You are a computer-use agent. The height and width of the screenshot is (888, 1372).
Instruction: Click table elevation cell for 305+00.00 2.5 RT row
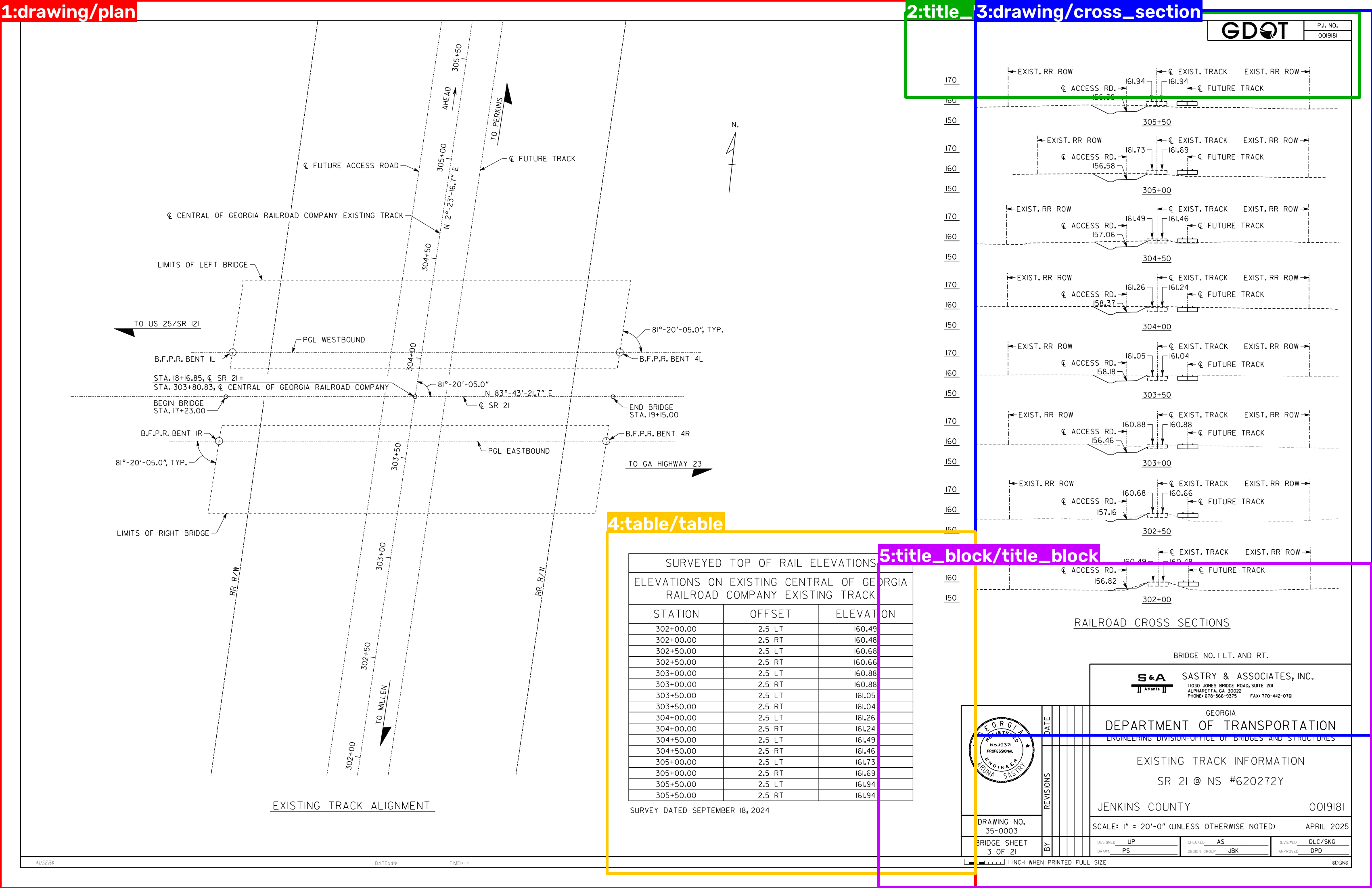coord(865,773)
